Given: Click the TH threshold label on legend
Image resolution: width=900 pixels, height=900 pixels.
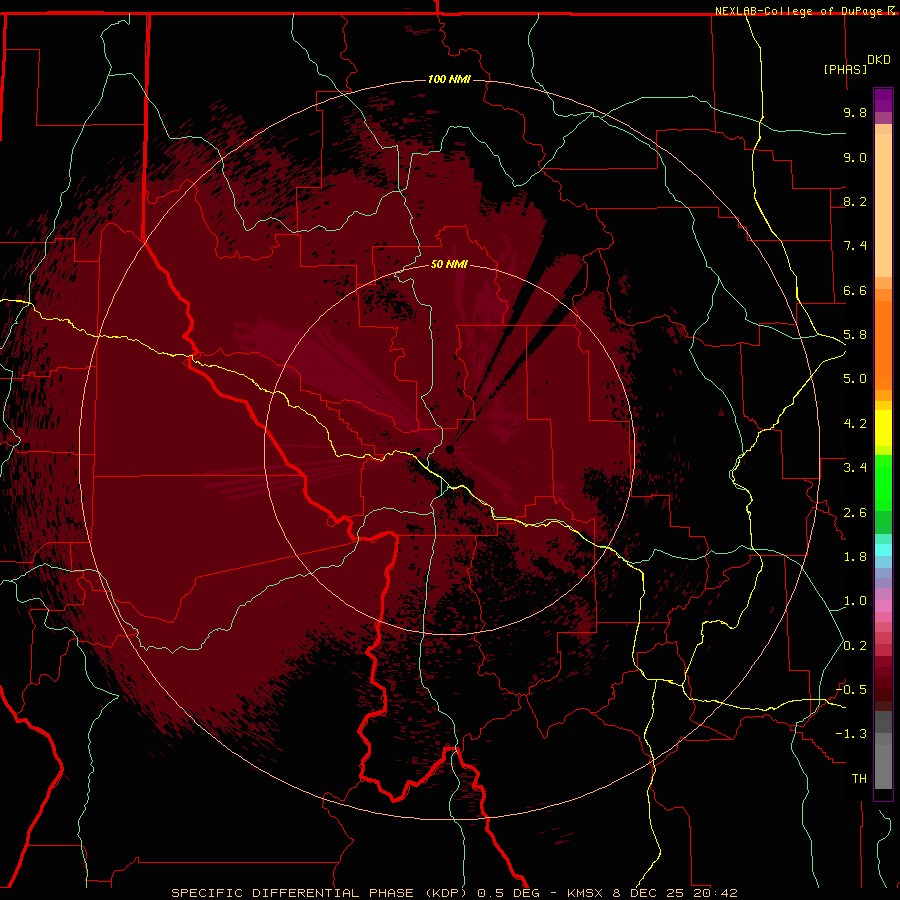Looking at the screenshot, I should tap(859, 779).
